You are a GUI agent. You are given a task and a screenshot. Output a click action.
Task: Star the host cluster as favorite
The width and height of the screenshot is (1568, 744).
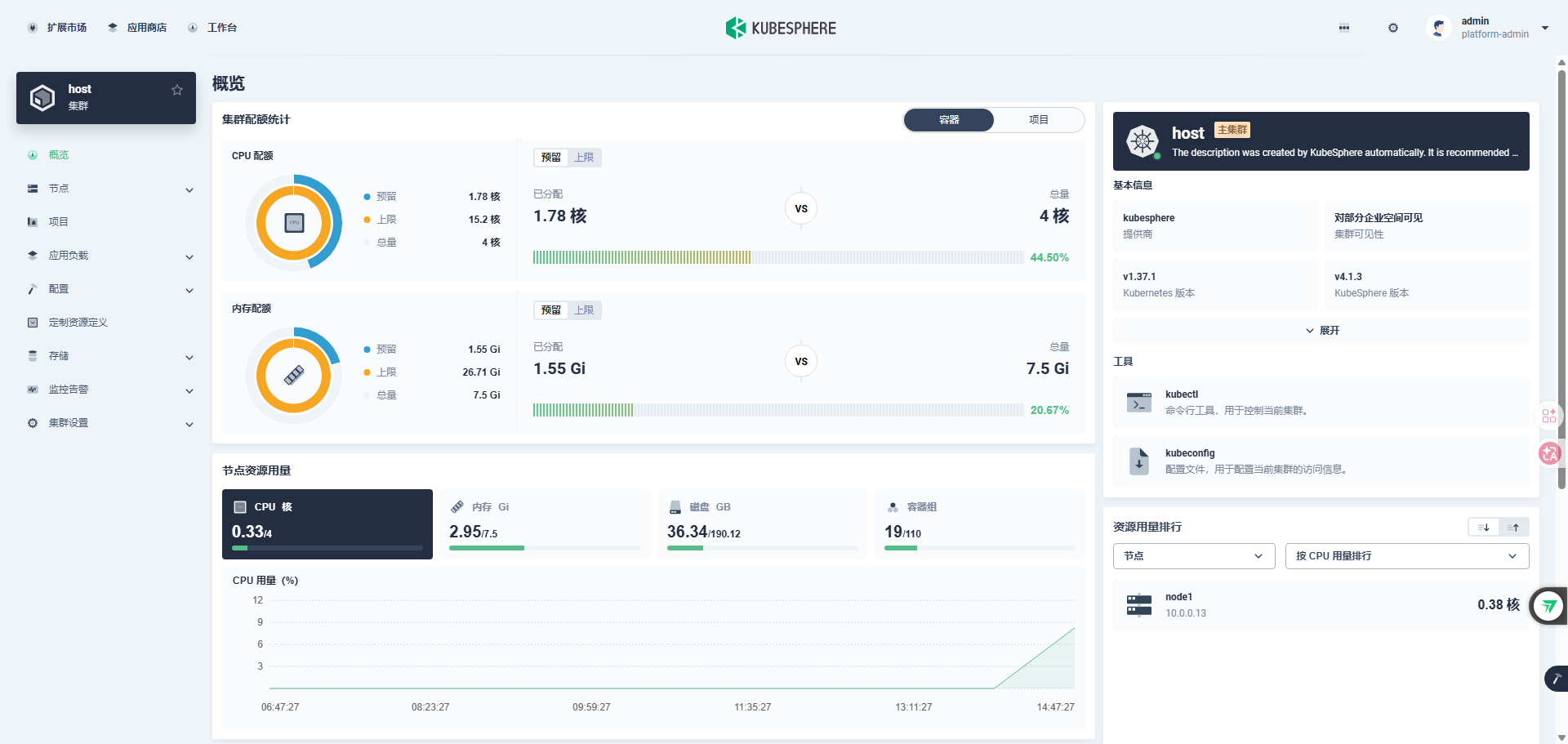177,90
